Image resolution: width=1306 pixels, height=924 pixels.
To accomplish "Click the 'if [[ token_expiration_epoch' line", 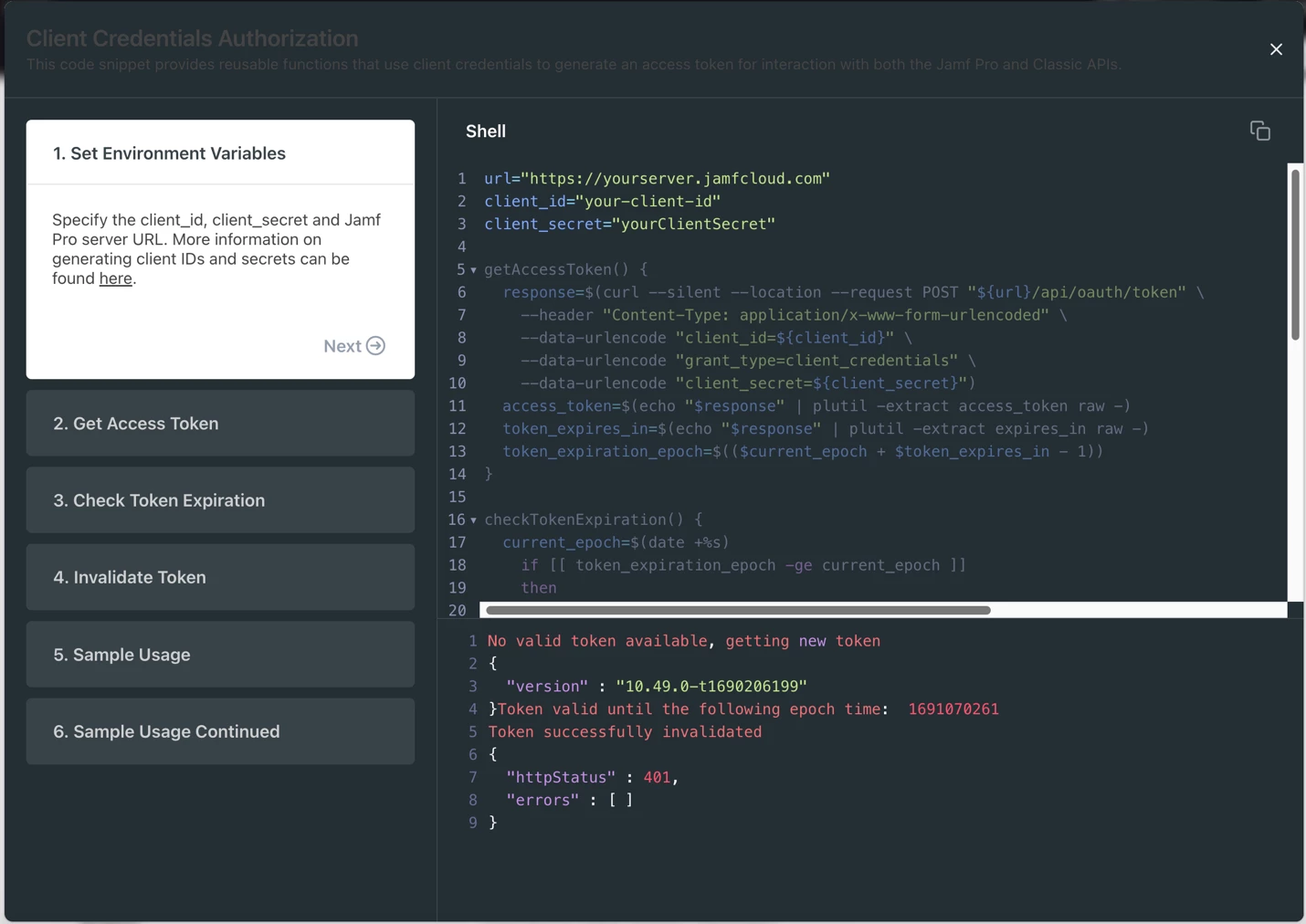I will pyautogui.click(x=743, y=565).
